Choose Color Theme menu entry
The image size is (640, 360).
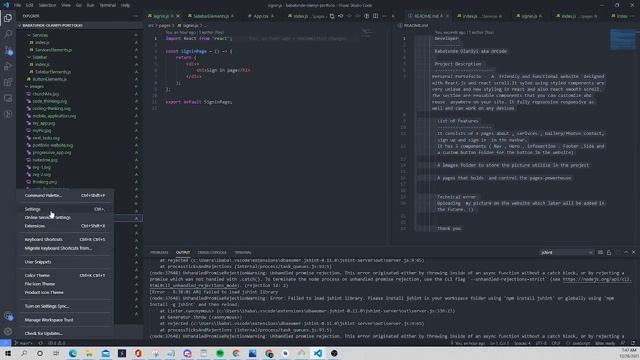point(64,276)
